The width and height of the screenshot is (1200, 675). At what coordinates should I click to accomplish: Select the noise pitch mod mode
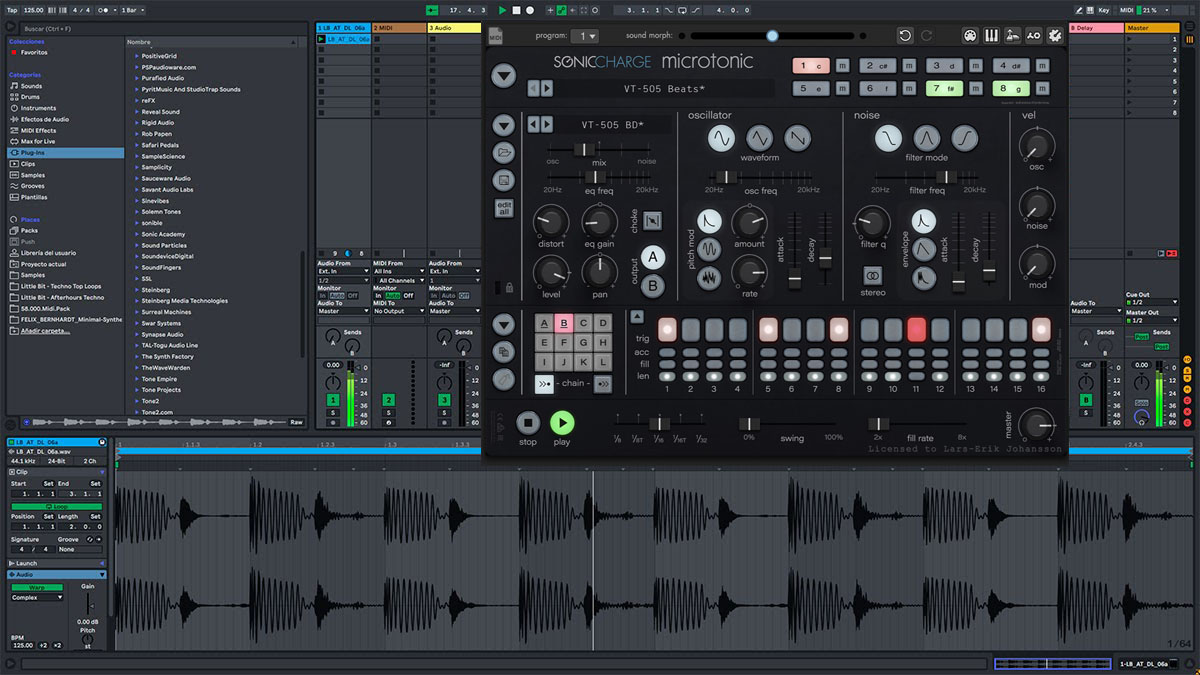[x=709, y=277]
